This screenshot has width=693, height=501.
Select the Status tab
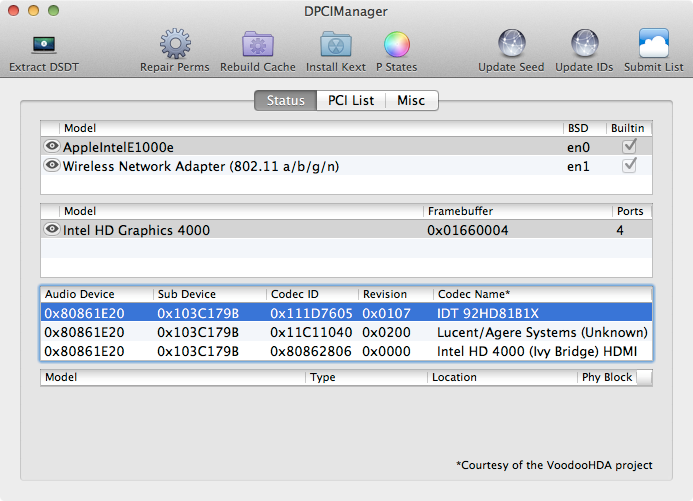[x=286, y=100]
